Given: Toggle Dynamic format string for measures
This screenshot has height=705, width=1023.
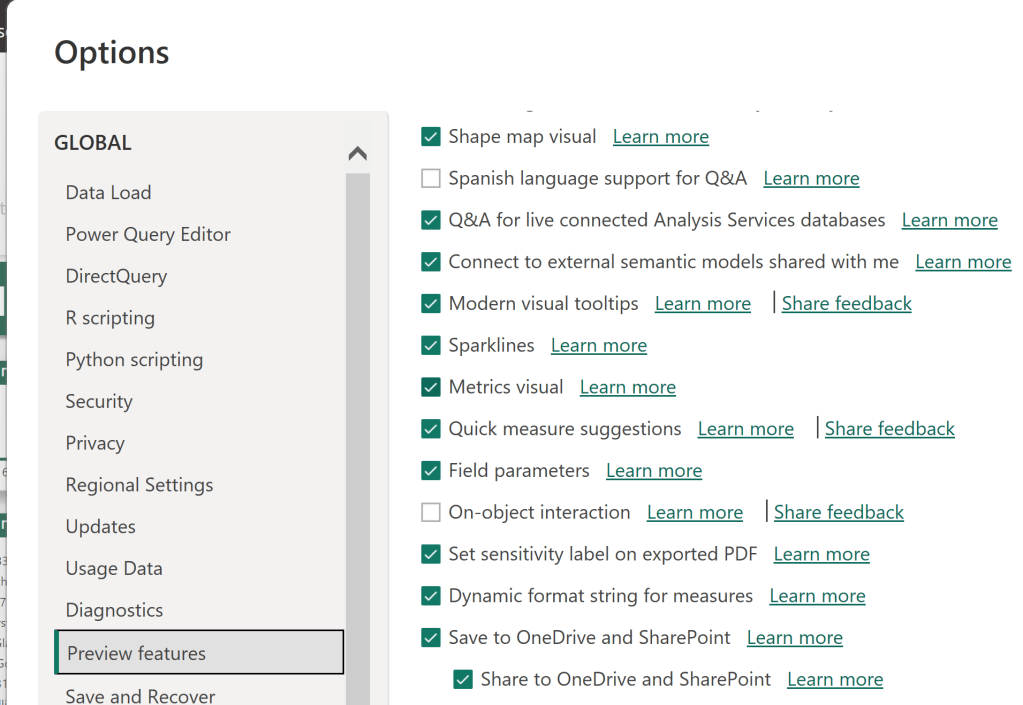Looking at the screenshot, I should point(431,596).
